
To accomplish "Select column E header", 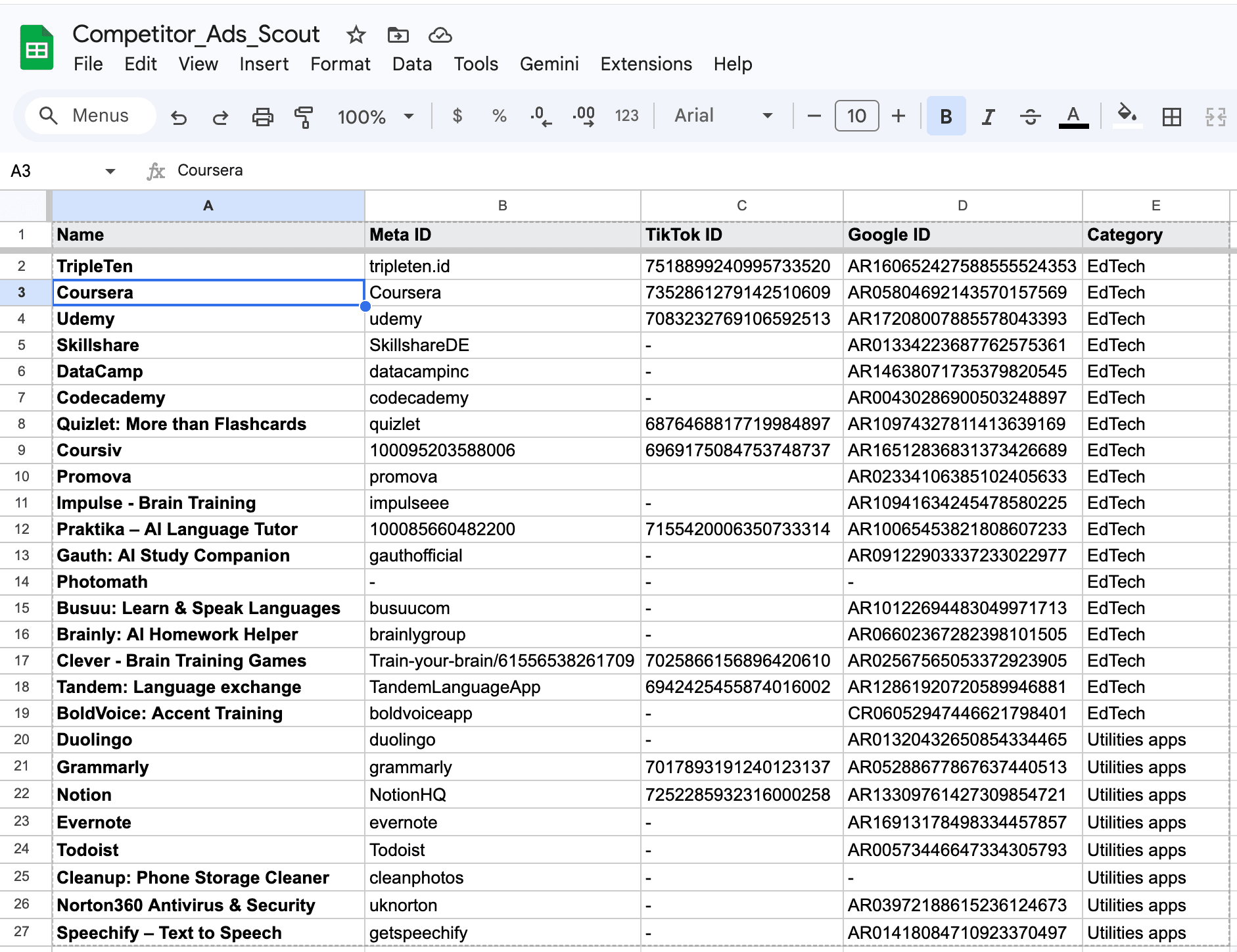I will pos(1156,206).
